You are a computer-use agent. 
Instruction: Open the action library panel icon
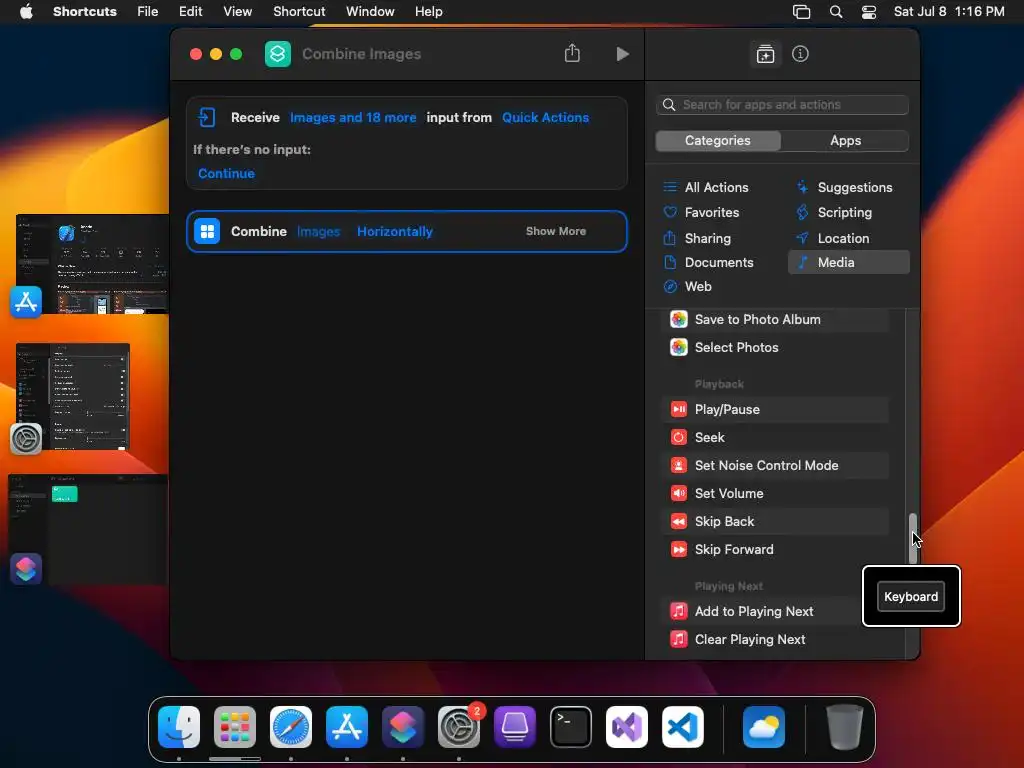[x=765, y=54]
